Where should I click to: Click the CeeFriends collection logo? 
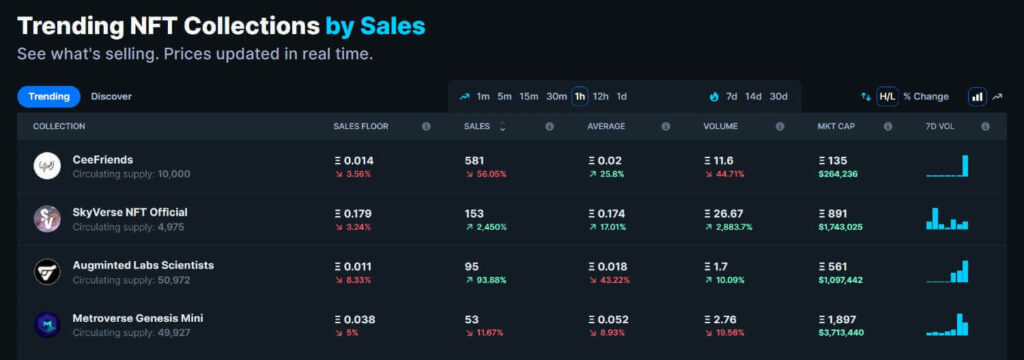point(47,167)
